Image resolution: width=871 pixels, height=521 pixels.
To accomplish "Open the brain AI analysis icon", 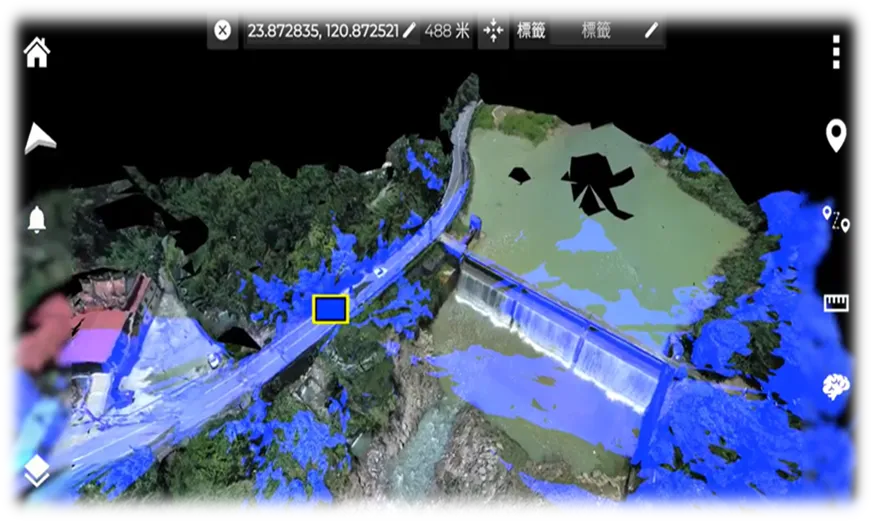I will [835, 386].
